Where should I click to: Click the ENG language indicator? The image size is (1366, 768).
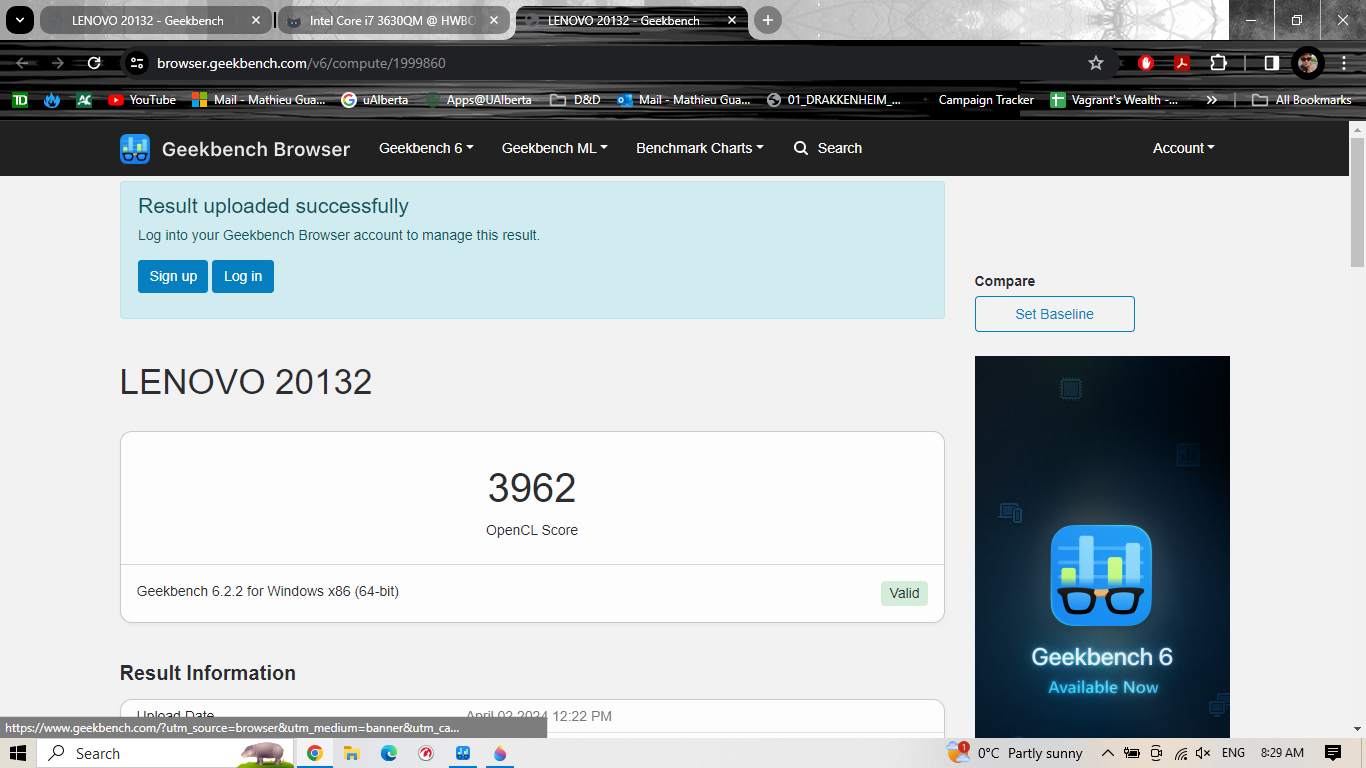[x=1233, y=753]
